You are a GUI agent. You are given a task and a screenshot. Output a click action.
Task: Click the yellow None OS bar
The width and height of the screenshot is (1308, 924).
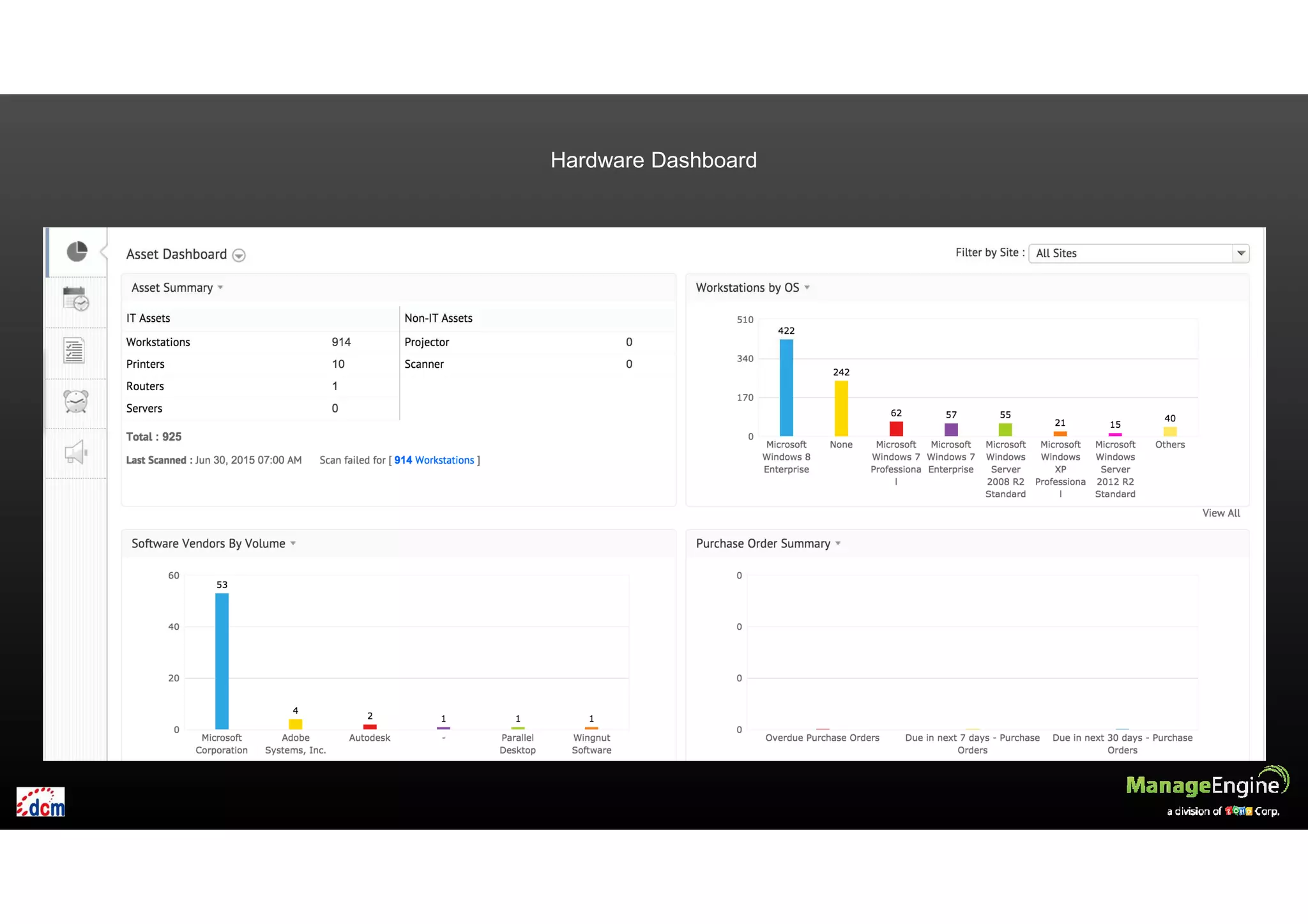coord(842,409)
